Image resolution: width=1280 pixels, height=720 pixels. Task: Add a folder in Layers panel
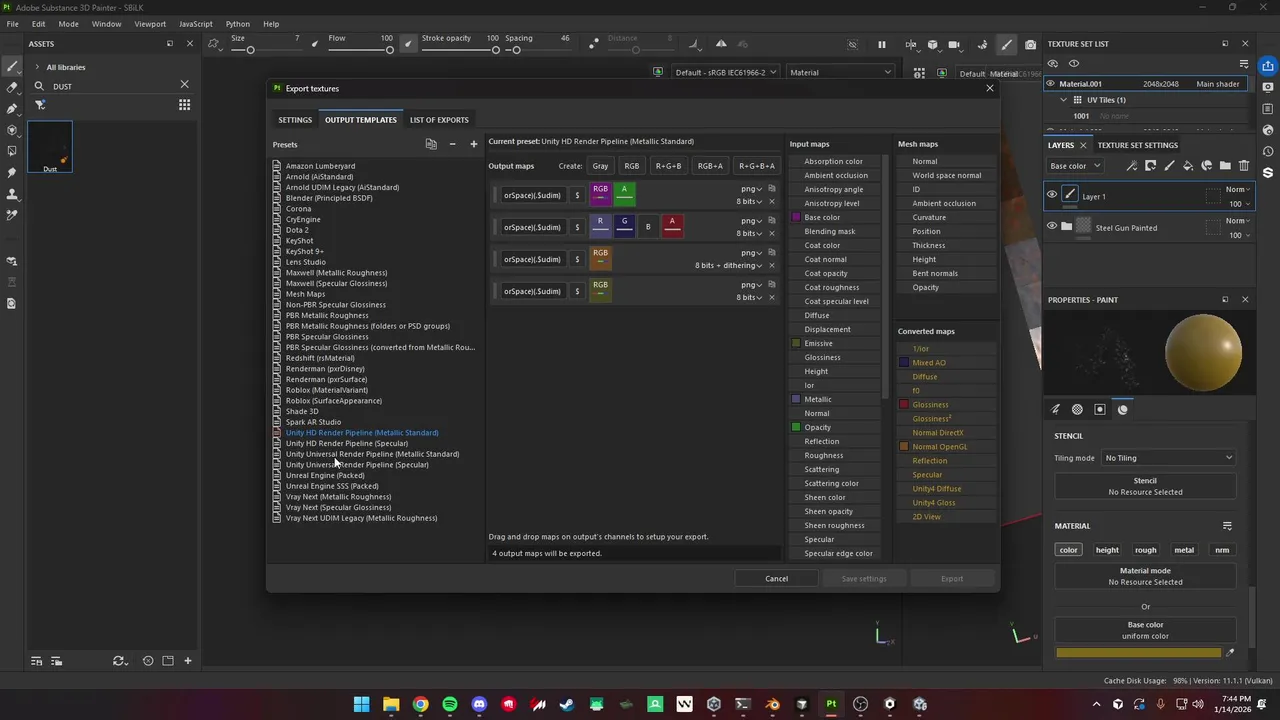pos(1225,166)
